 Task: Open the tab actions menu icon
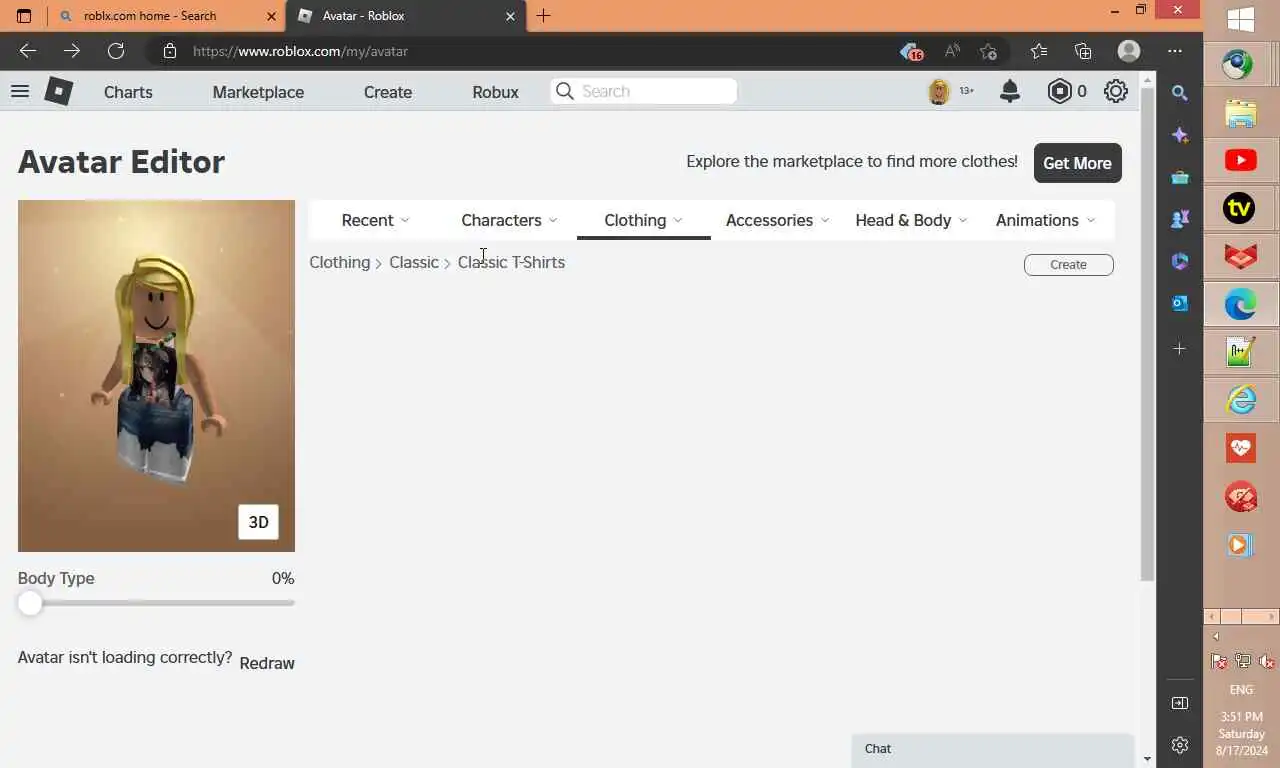tap(24, 16)
